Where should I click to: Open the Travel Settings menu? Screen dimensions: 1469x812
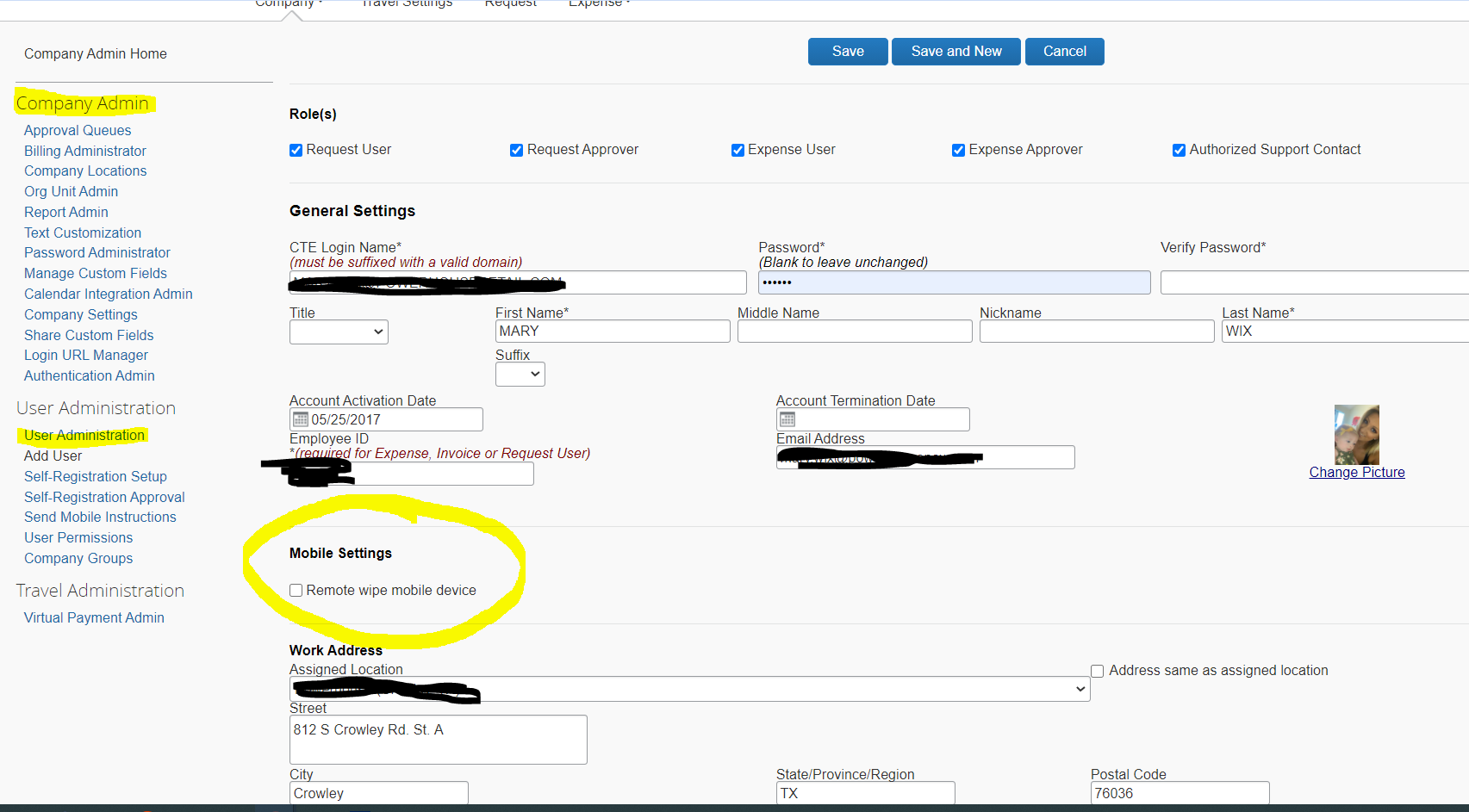(407, 4)
